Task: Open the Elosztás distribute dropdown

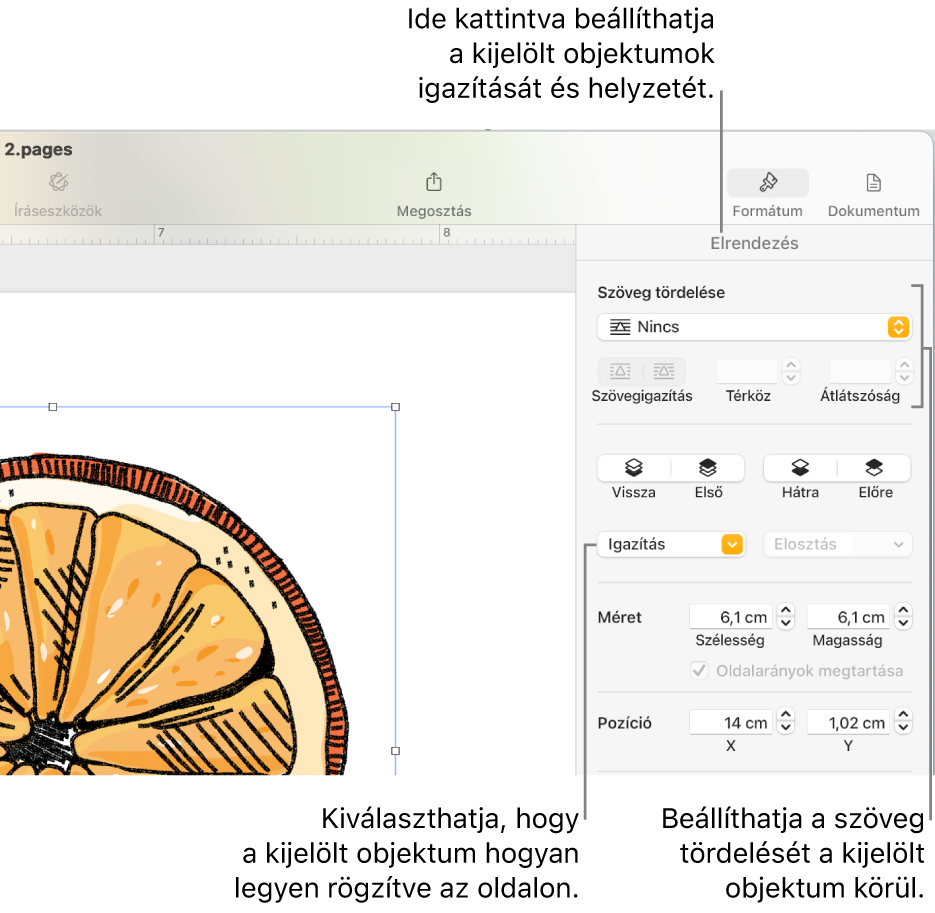Action: coord(838,544)
